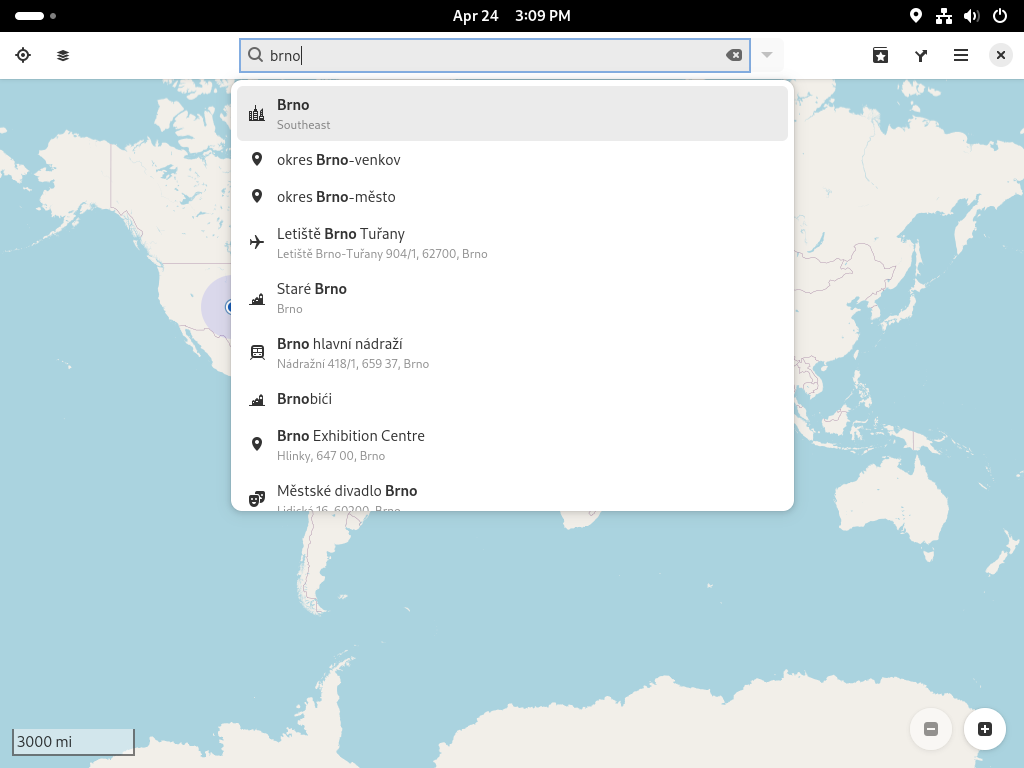Click the 3000 mi scale indicator
This screenshot has height=768, width=1024.
(x=73, y=742)
